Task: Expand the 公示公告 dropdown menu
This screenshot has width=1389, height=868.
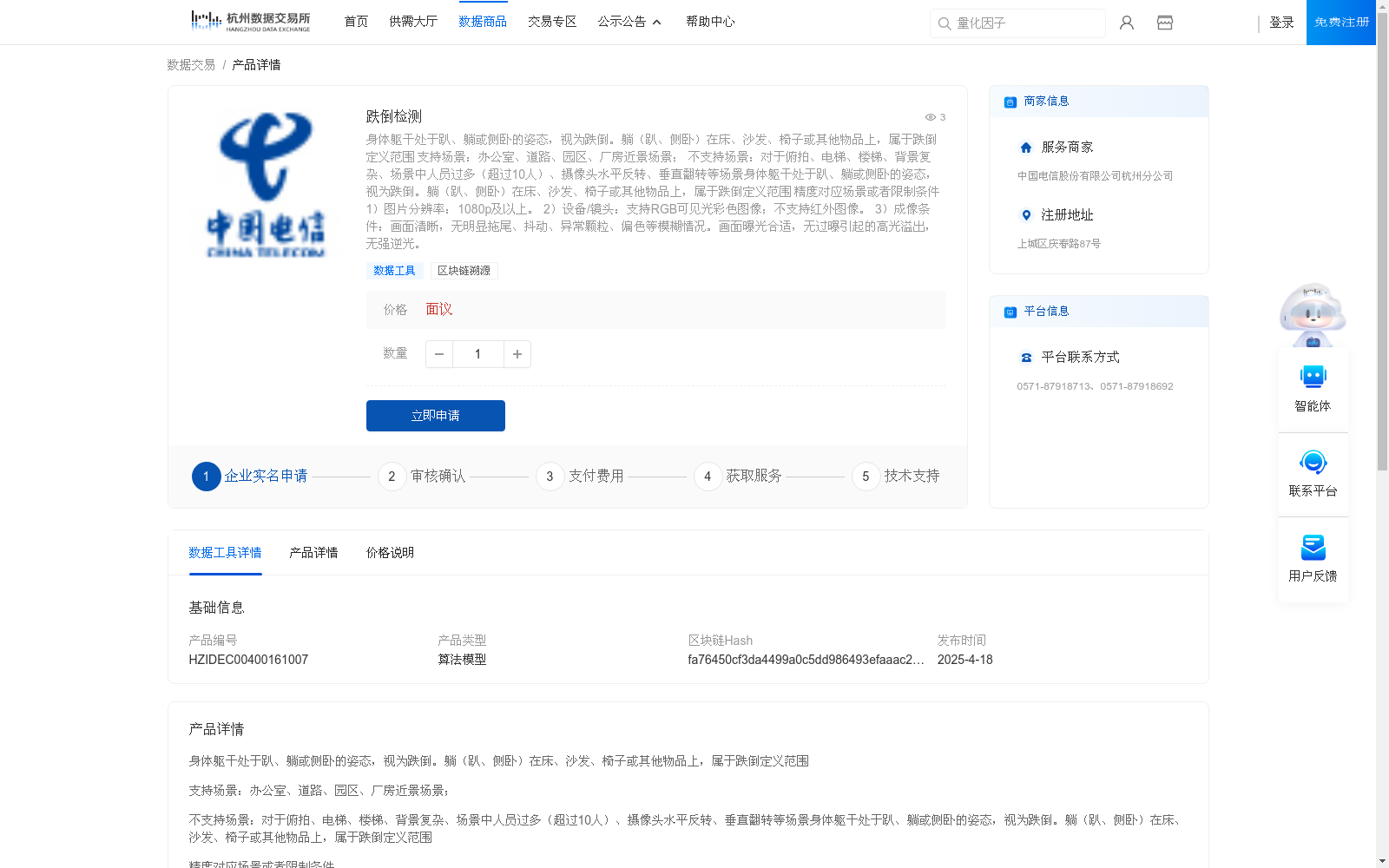Action: coord(629,22)
